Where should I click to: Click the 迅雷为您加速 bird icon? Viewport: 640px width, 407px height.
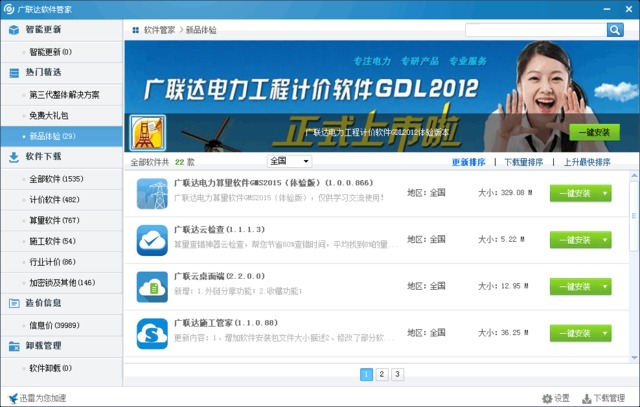13,398
